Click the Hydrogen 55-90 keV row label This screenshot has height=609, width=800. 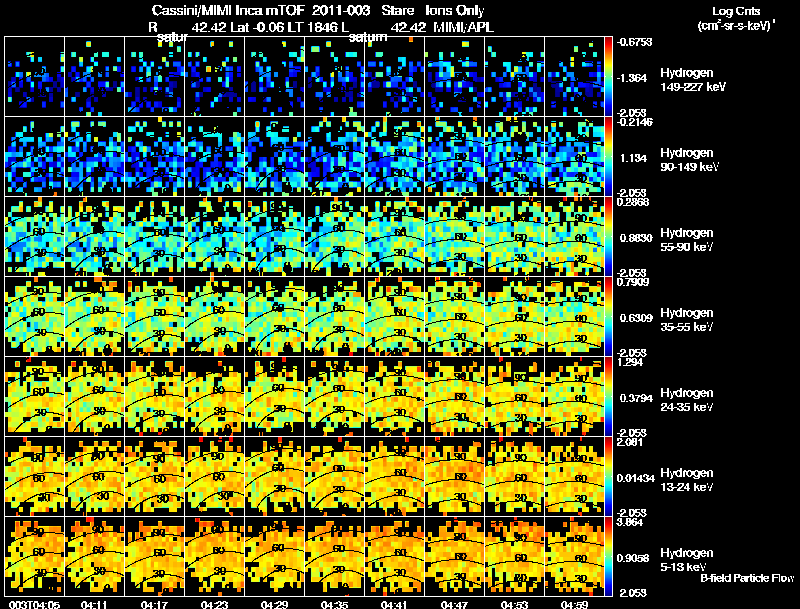(687, 240)
